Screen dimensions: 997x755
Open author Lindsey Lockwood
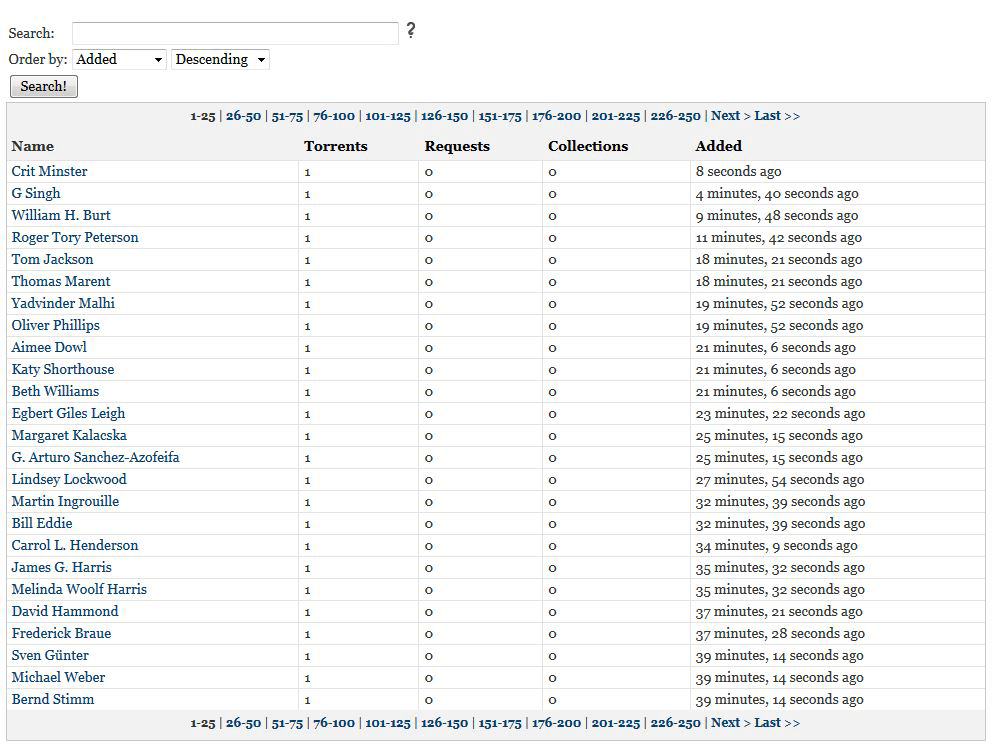tap(69, 480)
